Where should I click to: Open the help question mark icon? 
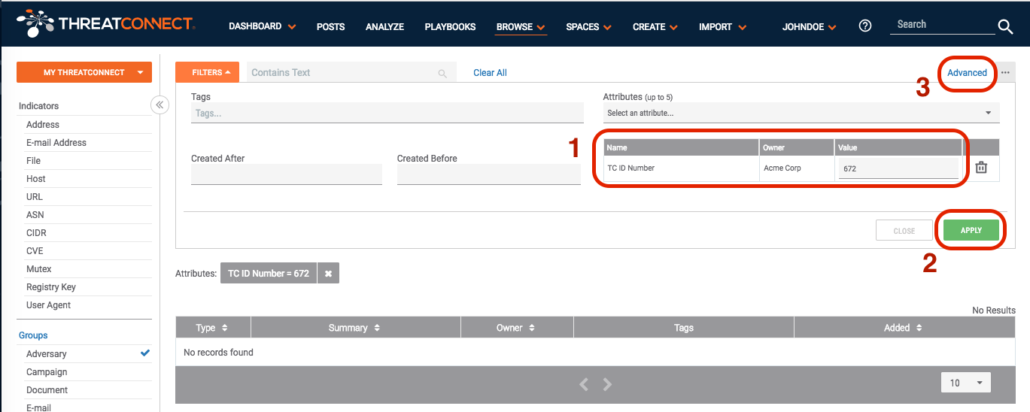(x=865, y=26)
